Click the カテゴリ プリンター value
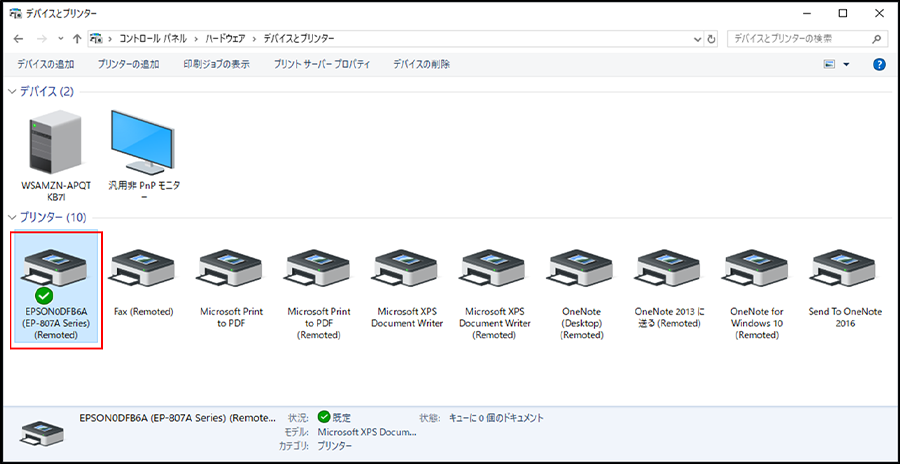Screen dimensions: 900x464 pyautogui.click(x=335, y=446)
